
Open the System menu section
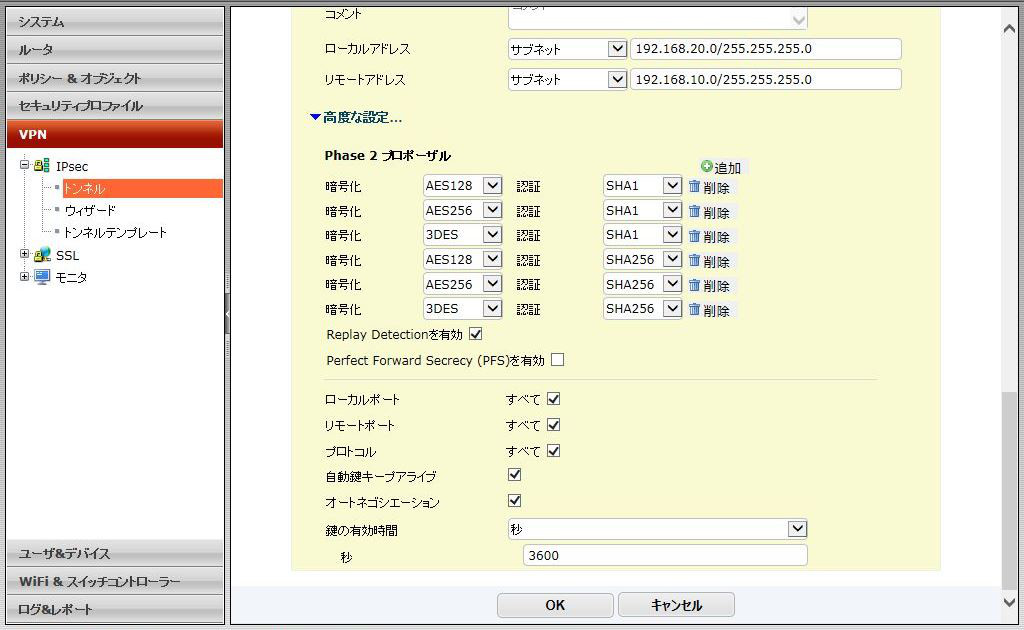(x=115, y=22)
